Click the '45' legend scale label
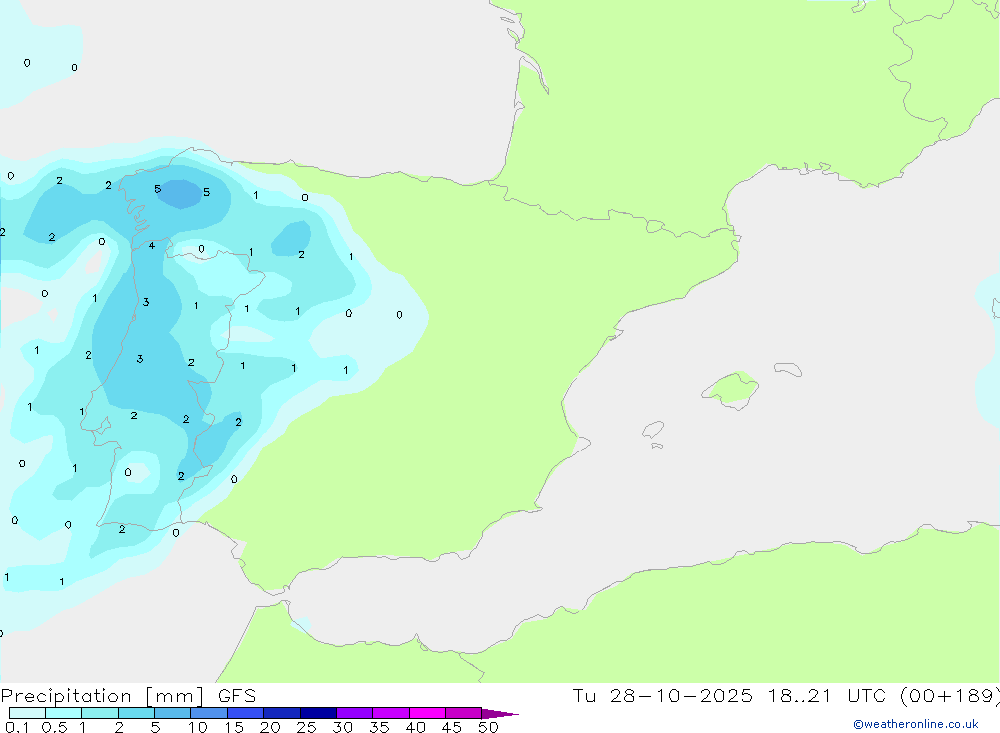The height and width of the screenshot is (733, 1000). point(452,727)
